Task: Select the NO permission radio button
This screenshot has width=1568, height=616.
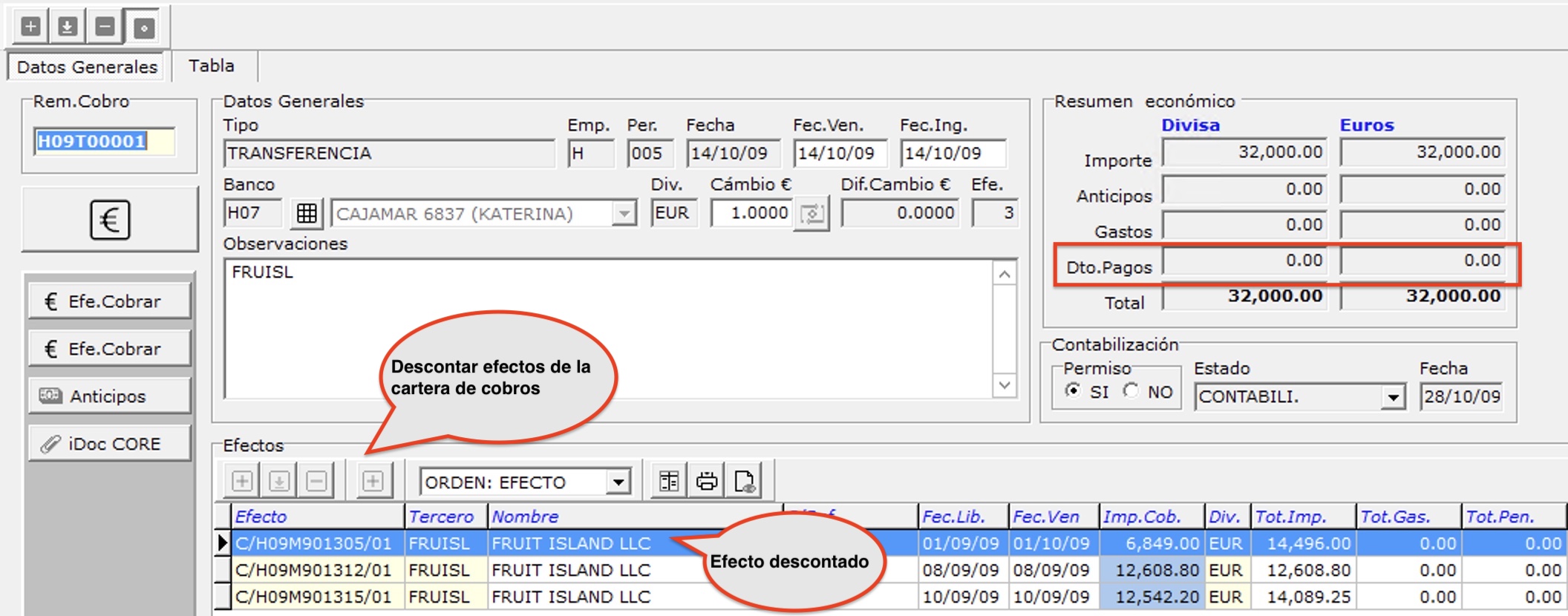Action: click(1131, 390)
